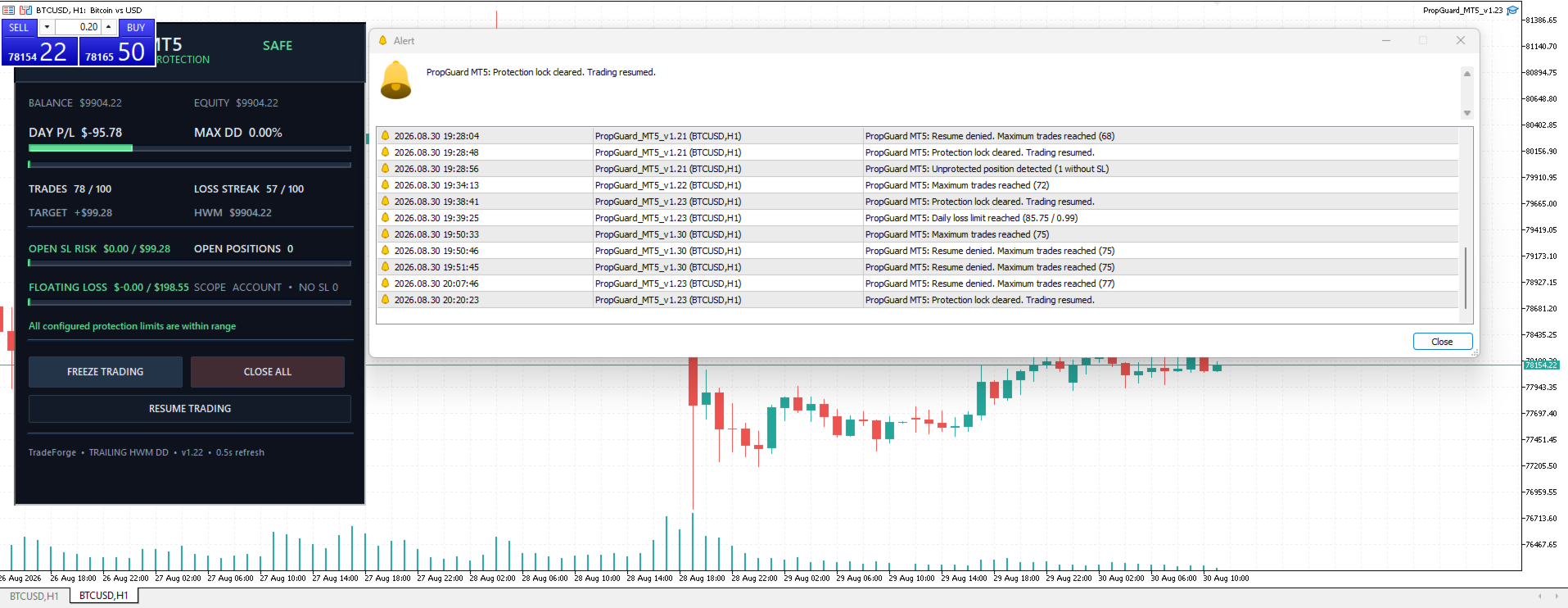The image size is (1568, 608).
Task: Click the 0.20 lot volume field
Action: 78,27
